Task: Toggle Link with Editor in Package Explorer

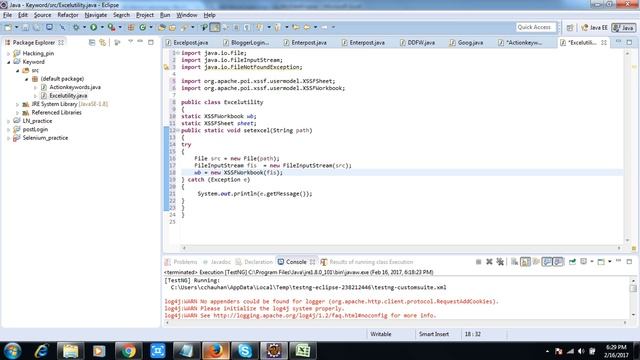Action: 102,42
